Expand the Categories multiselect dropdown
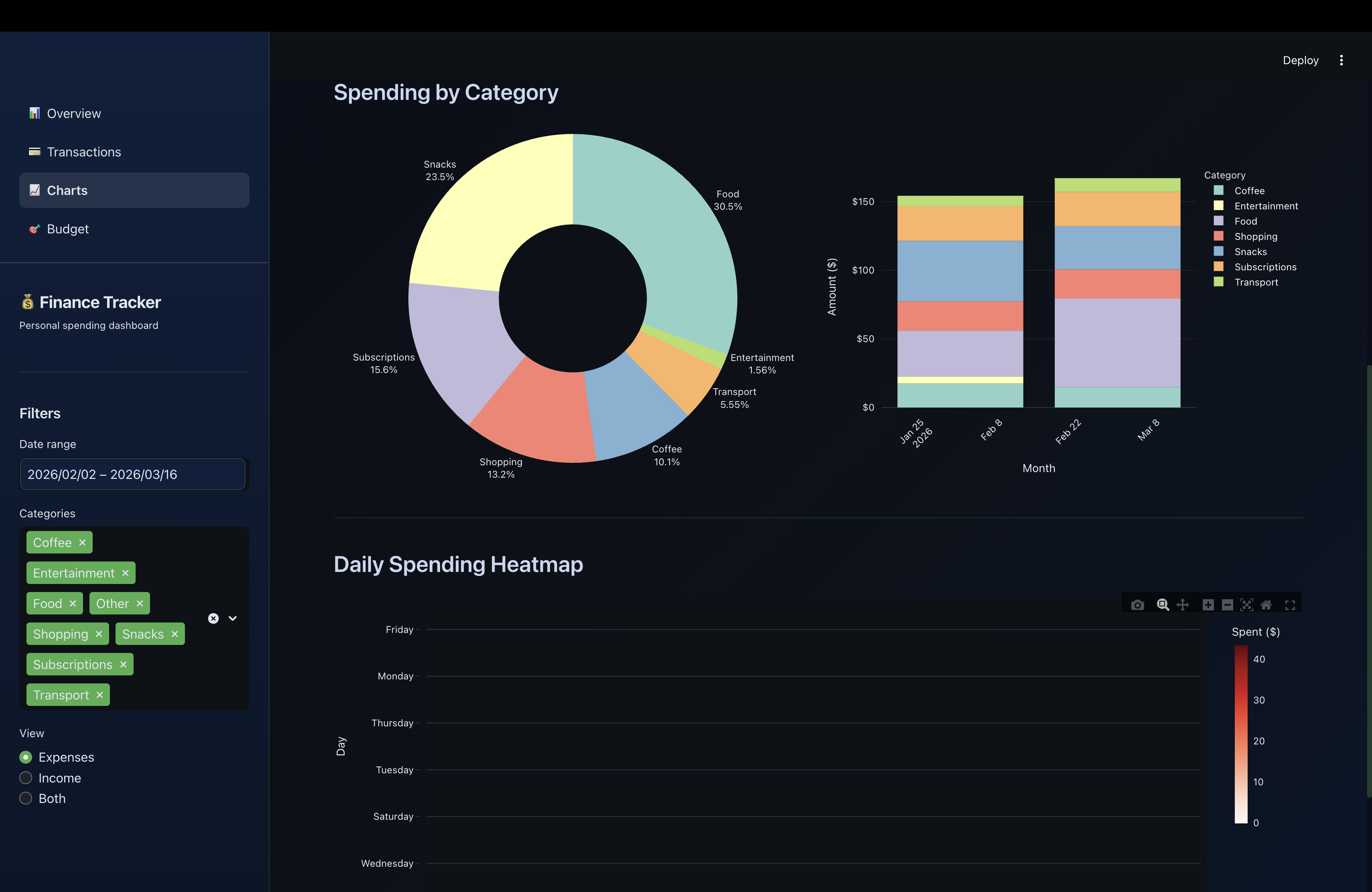This screenshot has width=1372, height=892. [232, 618]
